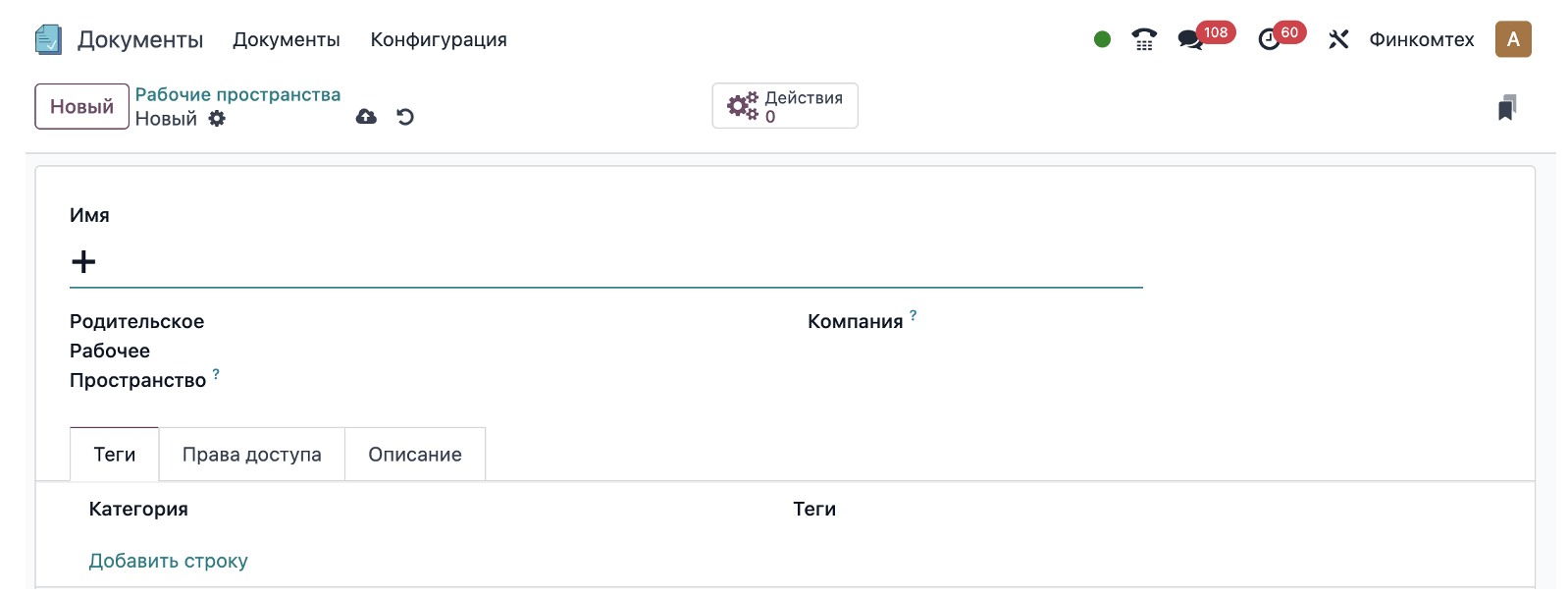Screen dimensions: 1568x597
Task: Switch to the Описание tab
Action: click(x=415, y=455)
